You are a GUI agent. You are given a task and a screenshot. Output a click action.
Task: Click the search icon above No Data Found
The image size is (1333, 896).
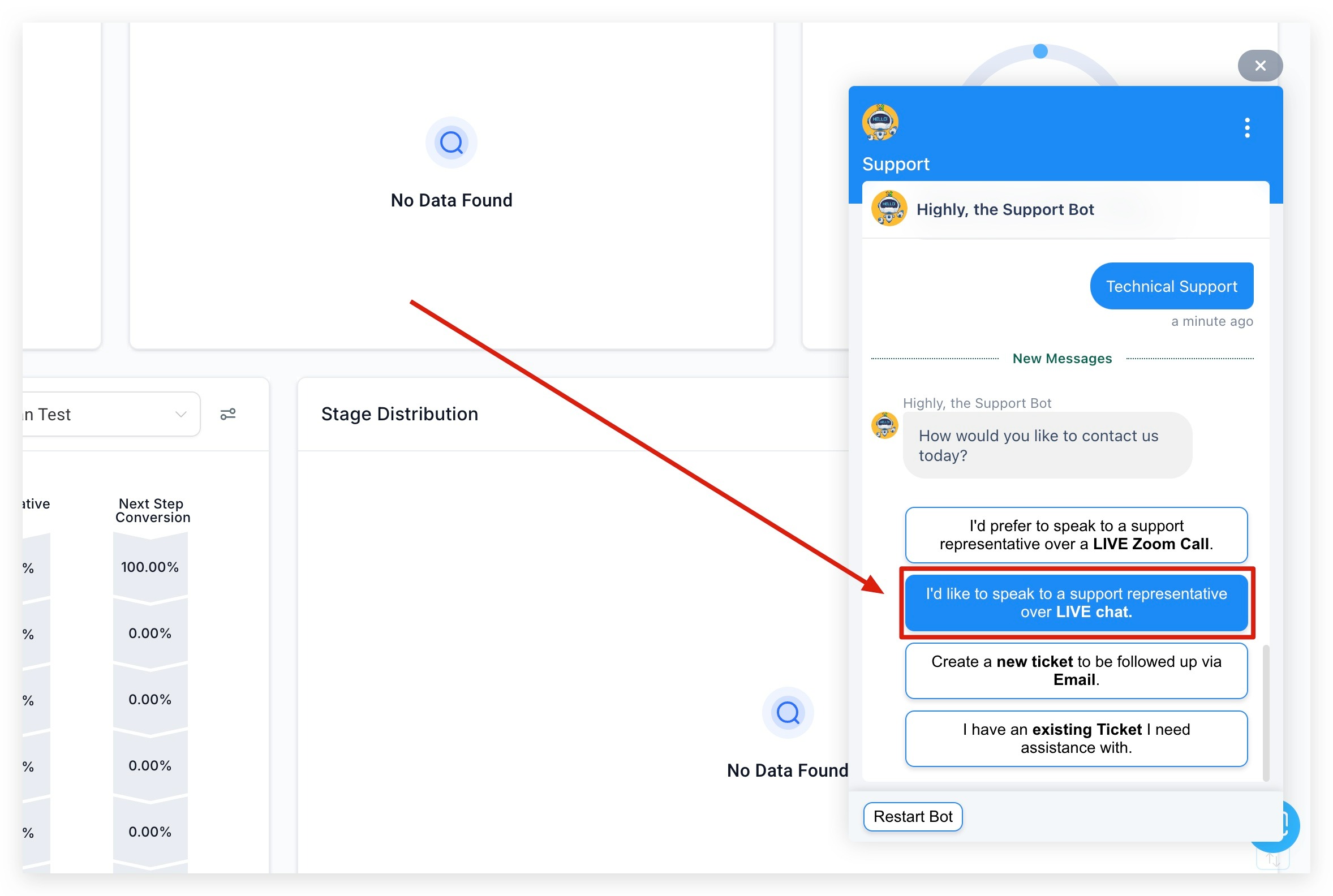tap(451, 143)
